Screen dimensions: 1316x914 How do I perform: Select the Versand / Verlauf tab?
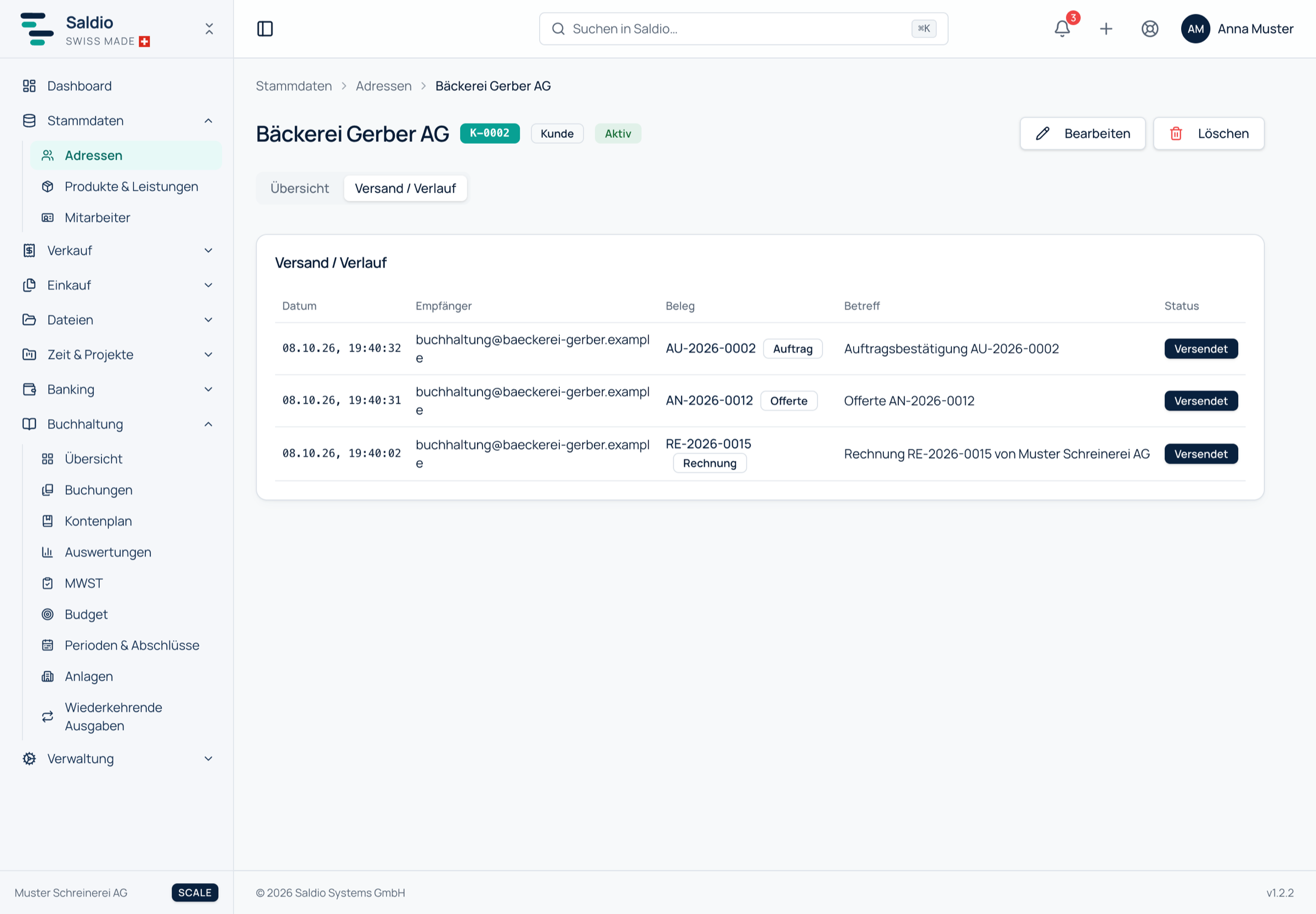(x=405, y=188)
